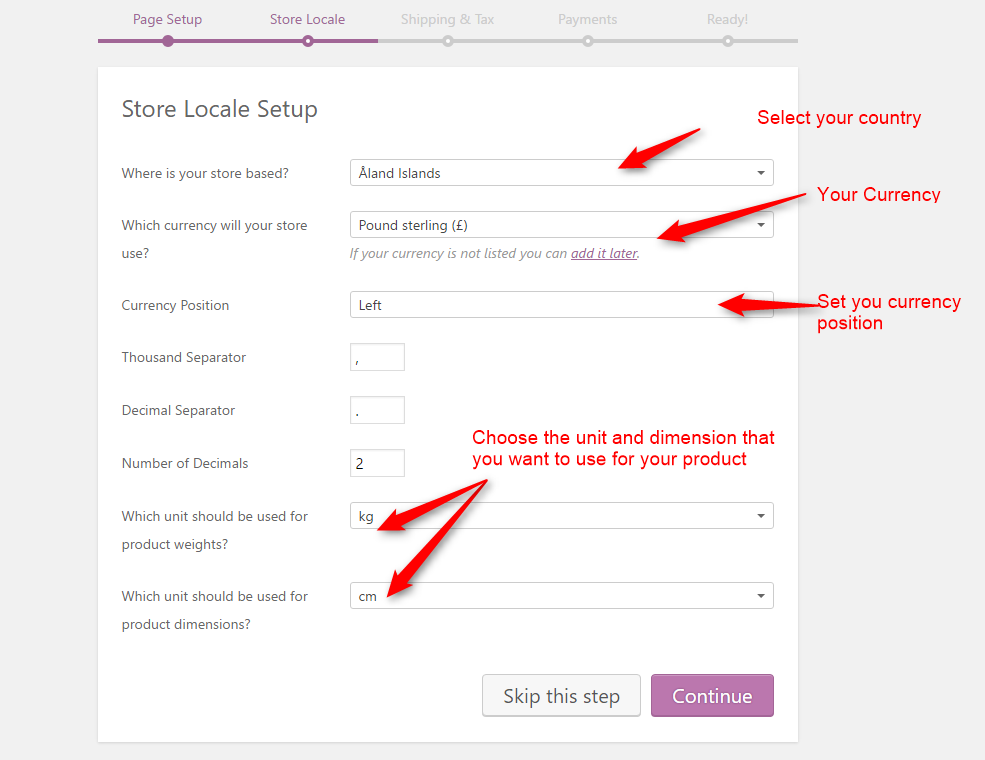This screenshot has height=760, width=985.
Task: Click the Shipping & Tax step dot
Action: coord(448,41)
